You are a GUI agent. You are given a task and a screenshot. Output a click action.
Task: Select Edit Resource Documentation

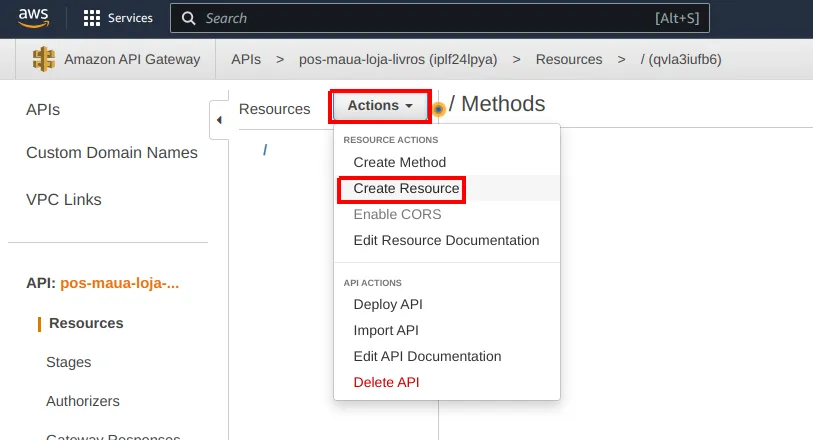coord(446,240)
